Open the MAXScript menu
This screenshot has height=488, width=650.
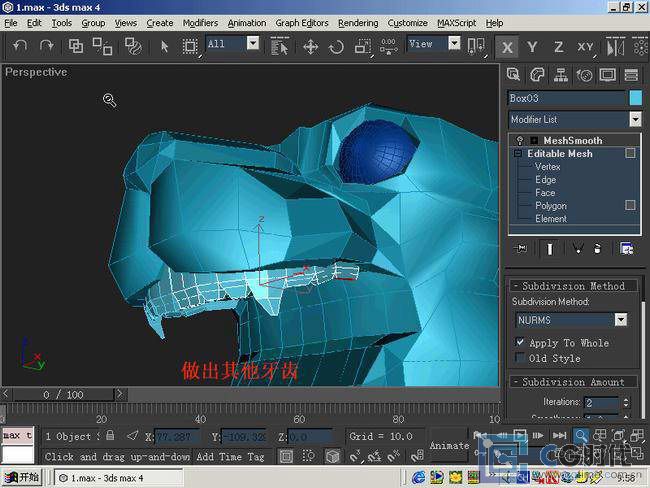(x=456, y=23)
